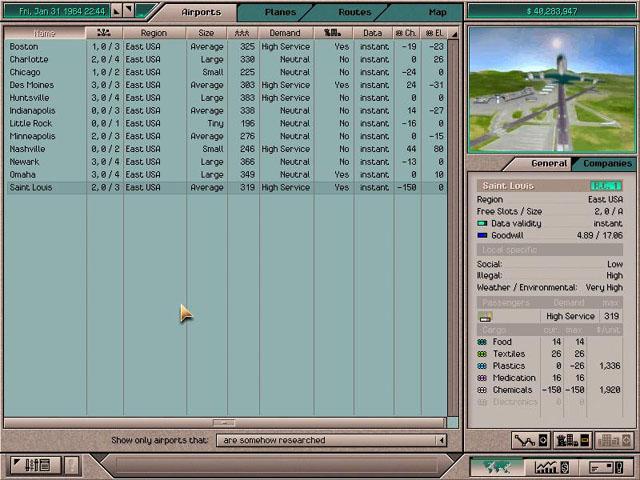
Task: Click the Chemicals cargo icon
Action: (x=483, y=390)
